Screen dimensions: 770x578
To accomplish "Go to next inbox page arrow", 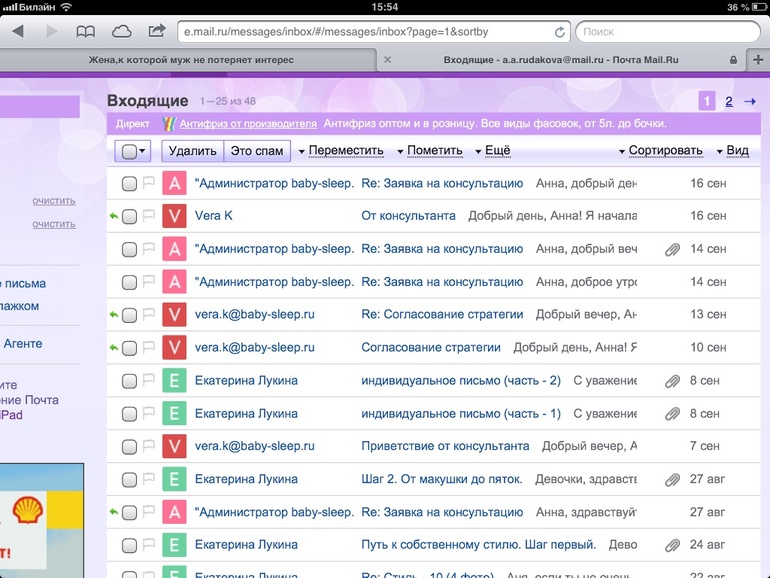I will tap(750, 101).
